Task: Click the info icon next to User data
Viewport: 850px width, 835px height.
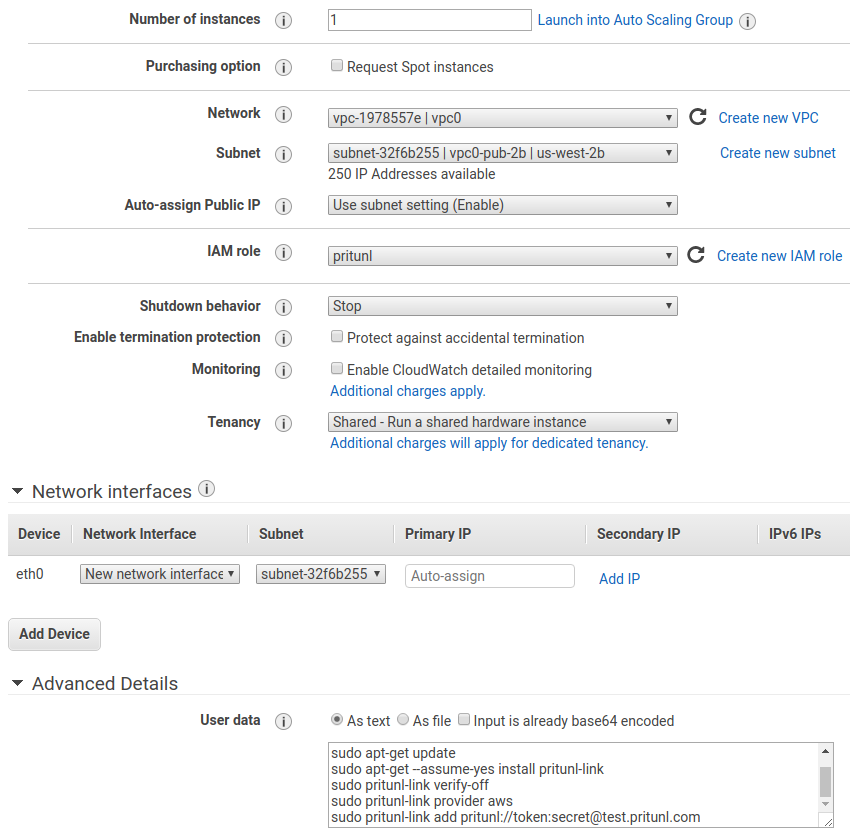Action: click(283, 721)
